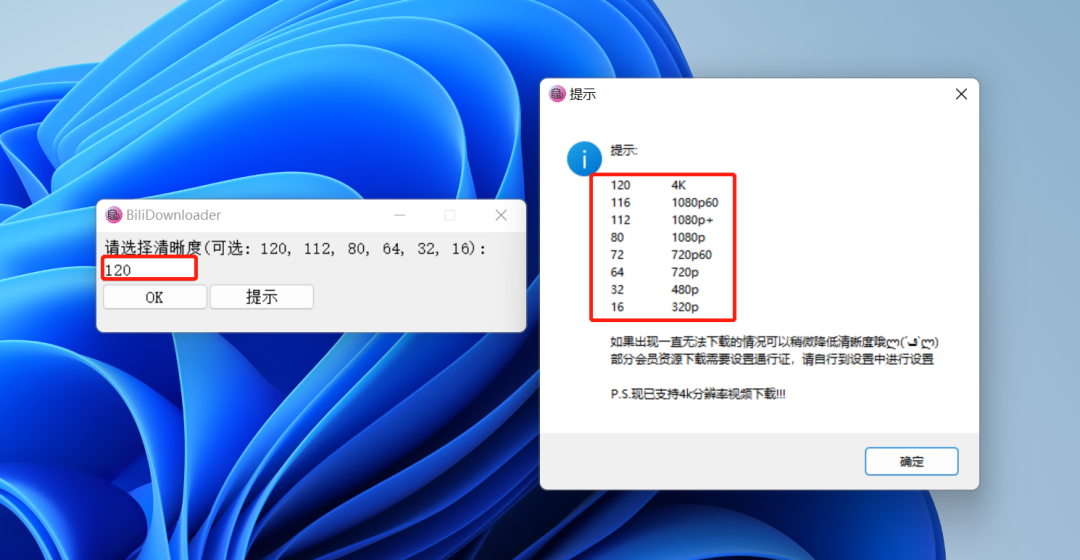
Task: Click the line starting 如果出现一直无法下载
Action: [774, 342]
